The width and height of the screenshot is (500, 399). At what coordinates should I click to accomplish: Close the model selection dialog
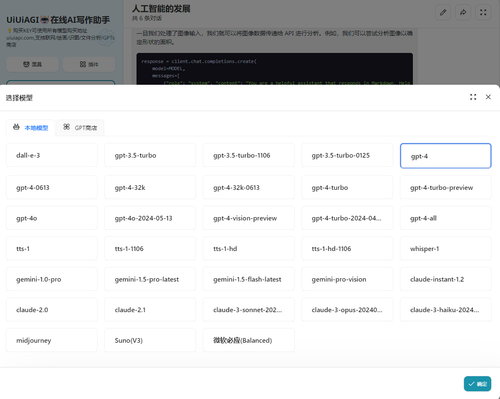click(x=488, y=97)
